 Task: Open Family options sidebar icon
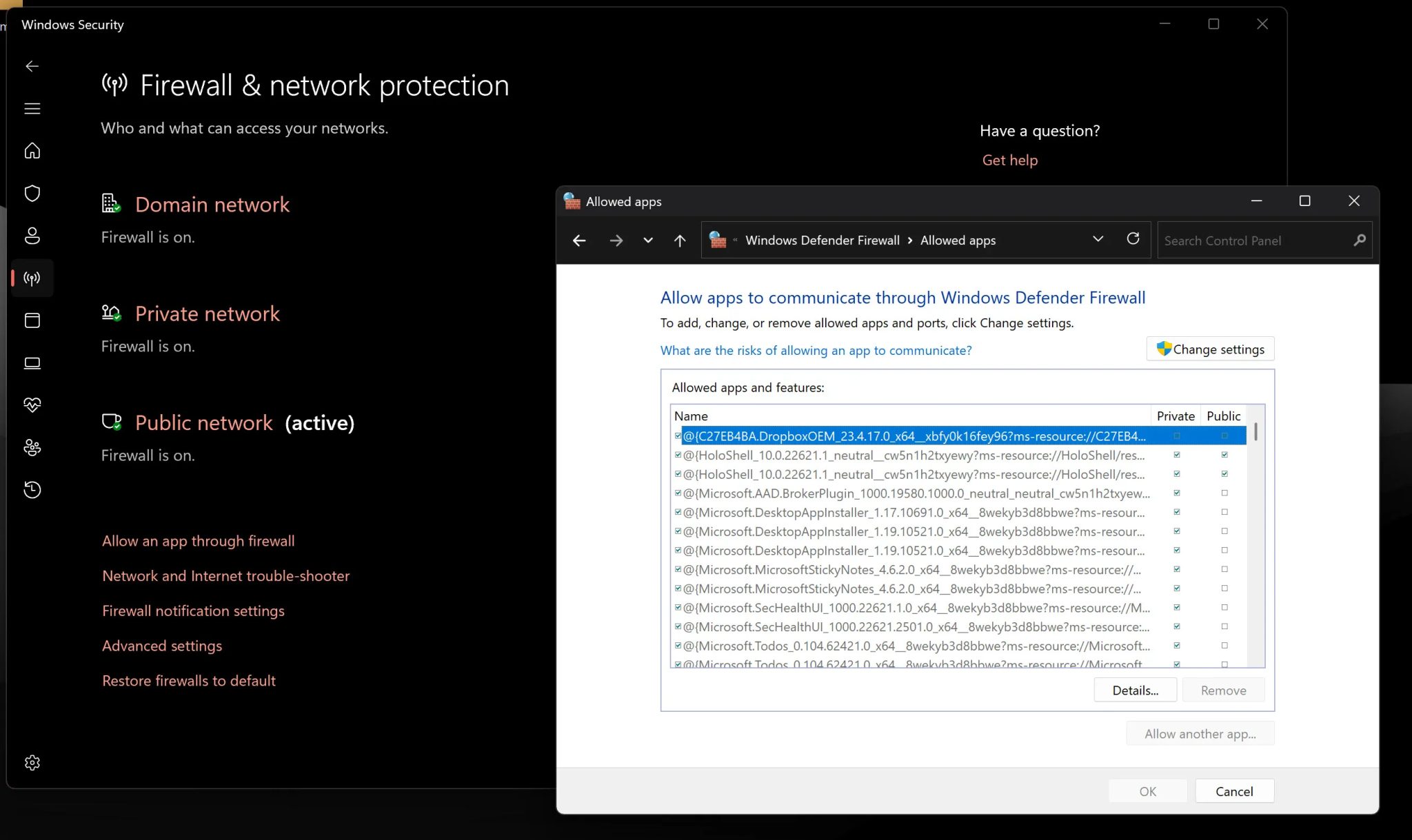[32, 448]
